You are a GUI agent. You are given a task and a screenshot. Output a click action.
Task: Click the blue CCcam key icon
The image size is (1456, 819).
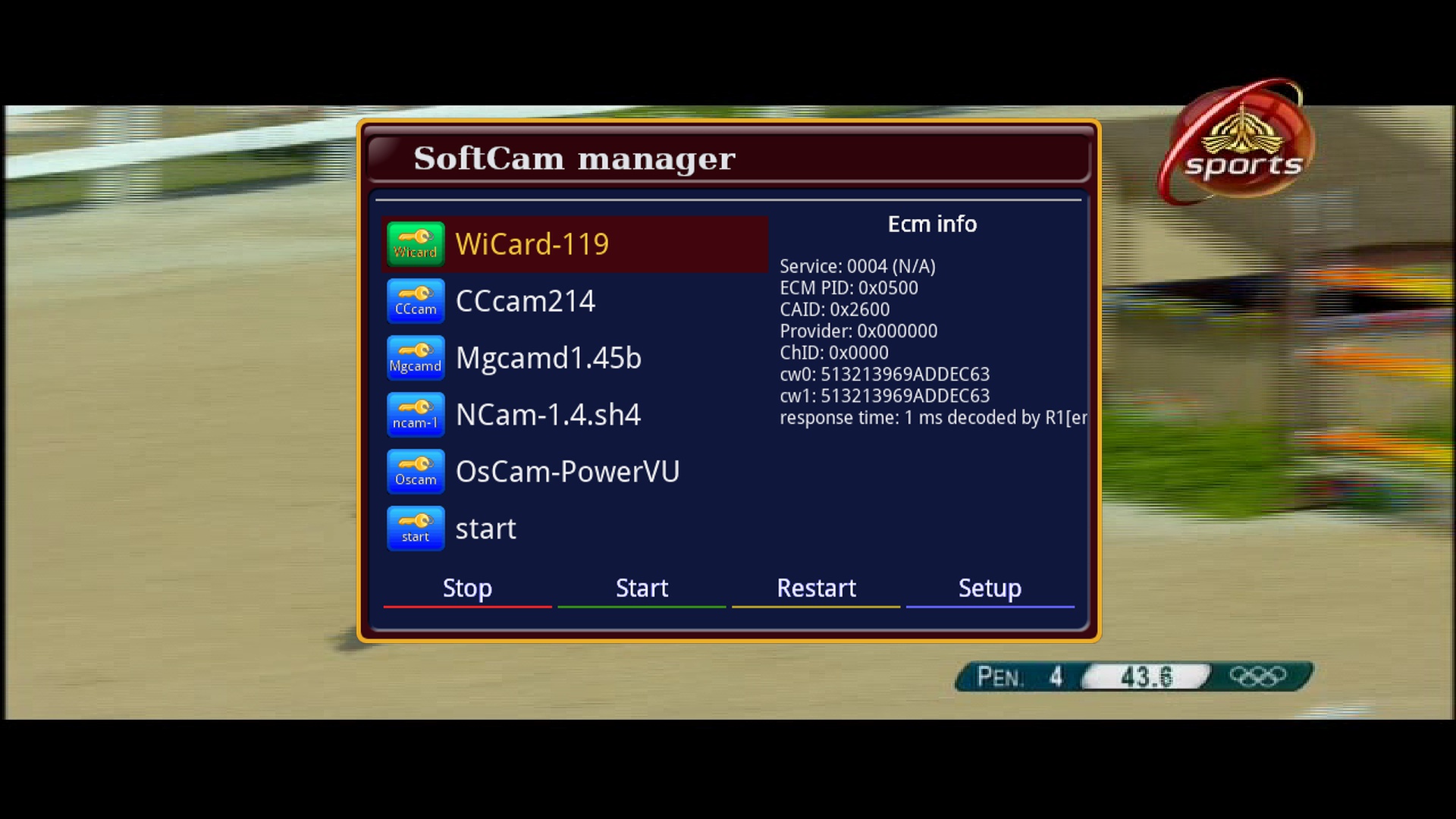[x=416, y=301]
